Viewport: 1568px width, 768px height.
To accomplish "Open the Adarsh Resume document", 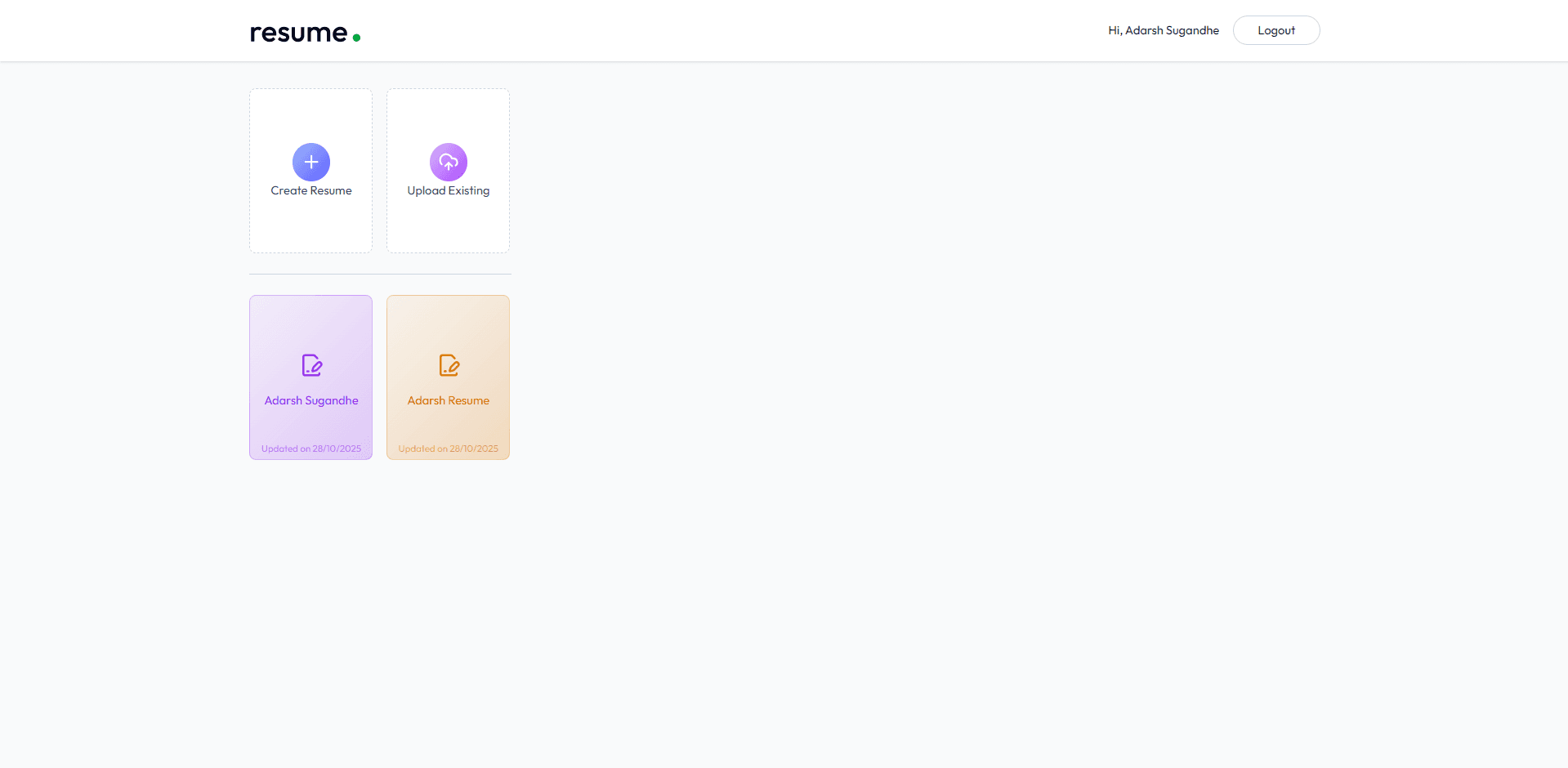I will (448, 377).
